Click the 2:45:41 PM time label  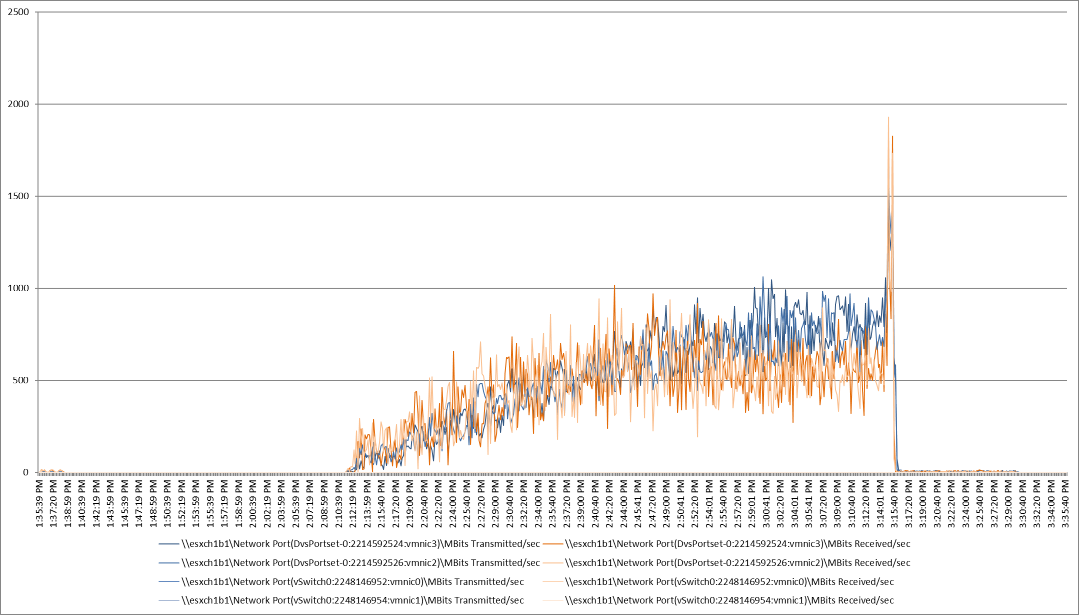[x=639, y=504]
